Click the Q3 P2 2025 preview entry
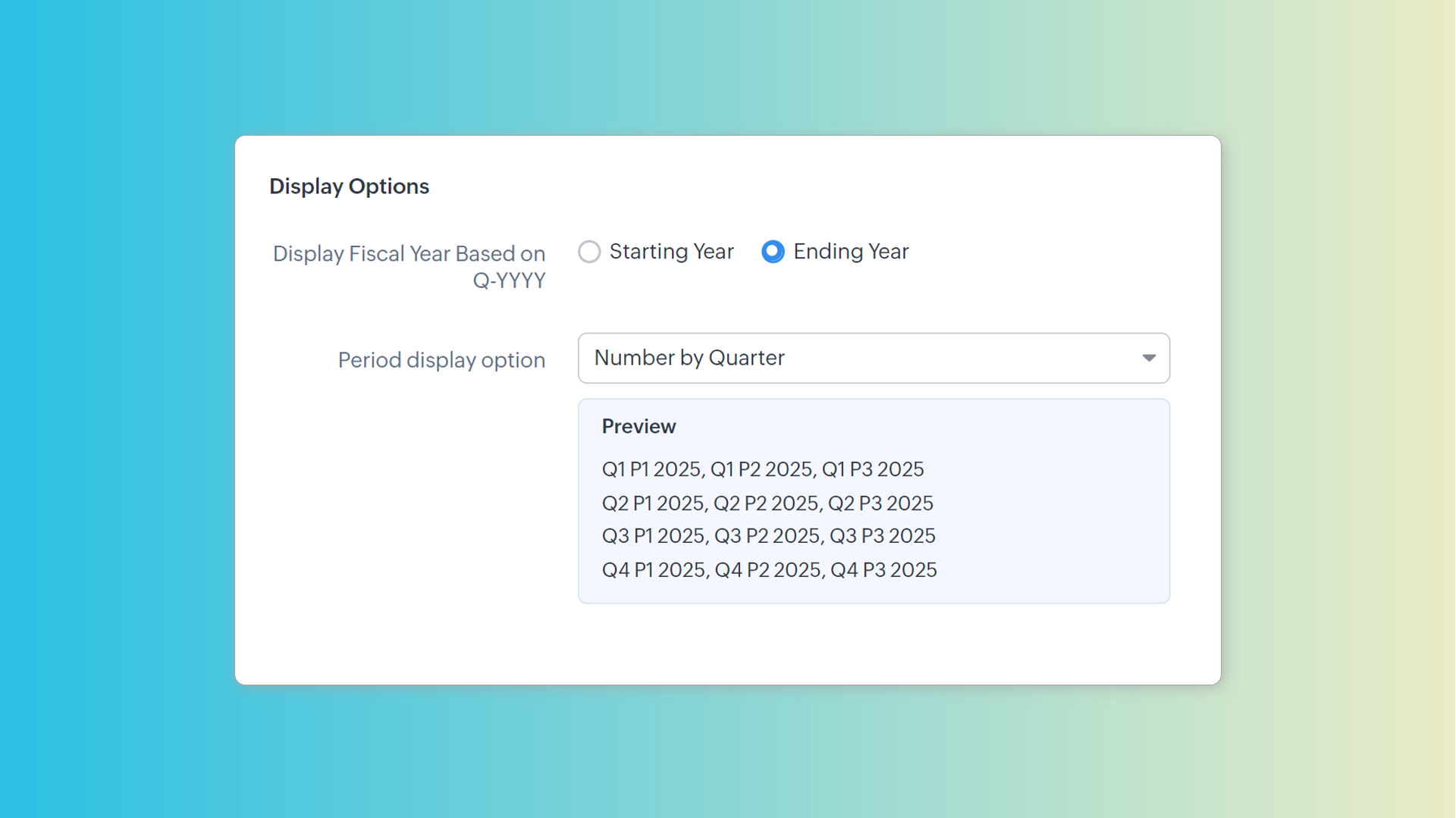The image size is (1456, 818). click(767, 536)
